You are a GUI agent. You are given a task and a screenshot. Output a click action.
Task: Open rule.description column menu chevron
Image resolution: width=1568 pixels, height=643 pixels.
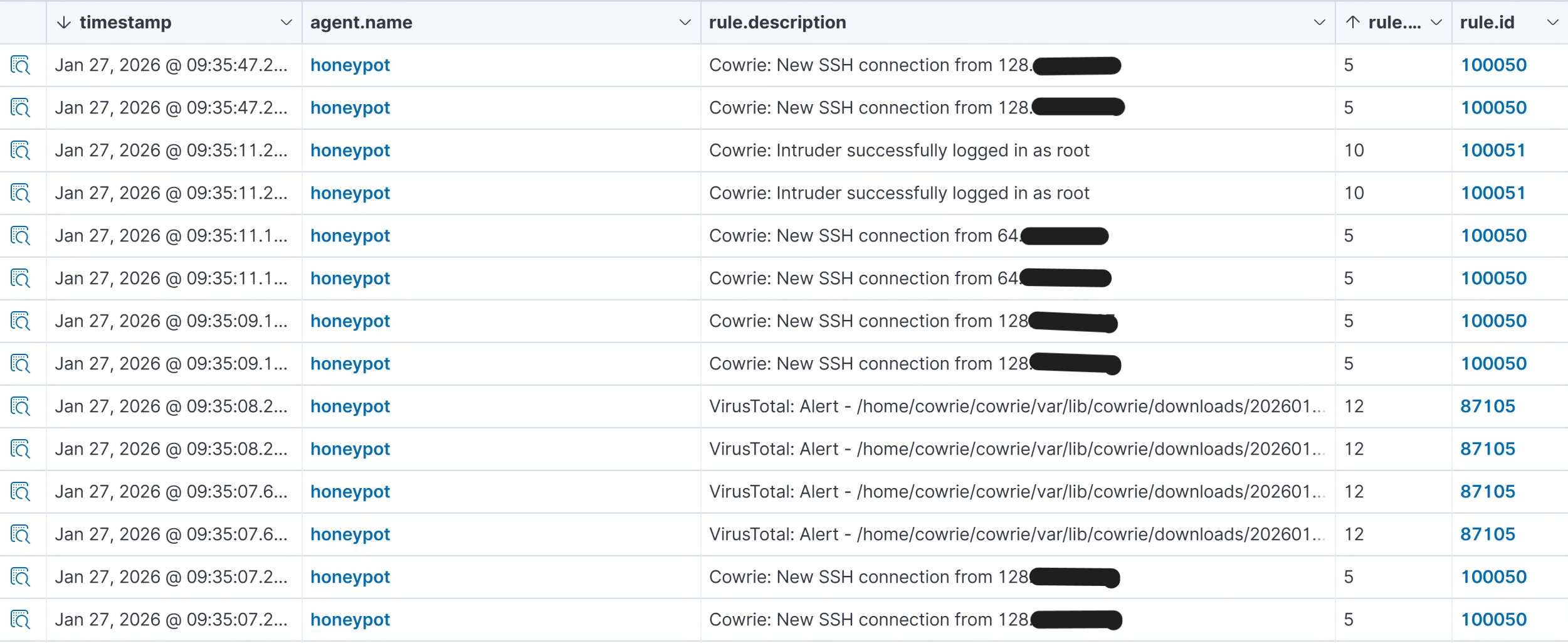tap(1319, 23)
